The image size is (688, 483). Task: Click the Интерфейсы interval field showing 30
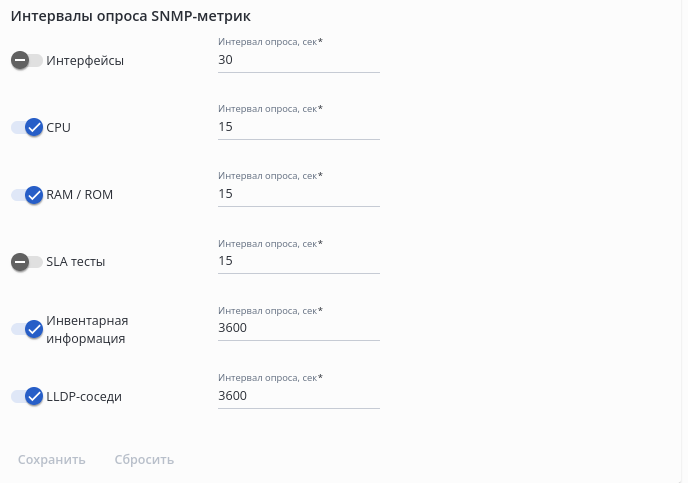(298, 60)
